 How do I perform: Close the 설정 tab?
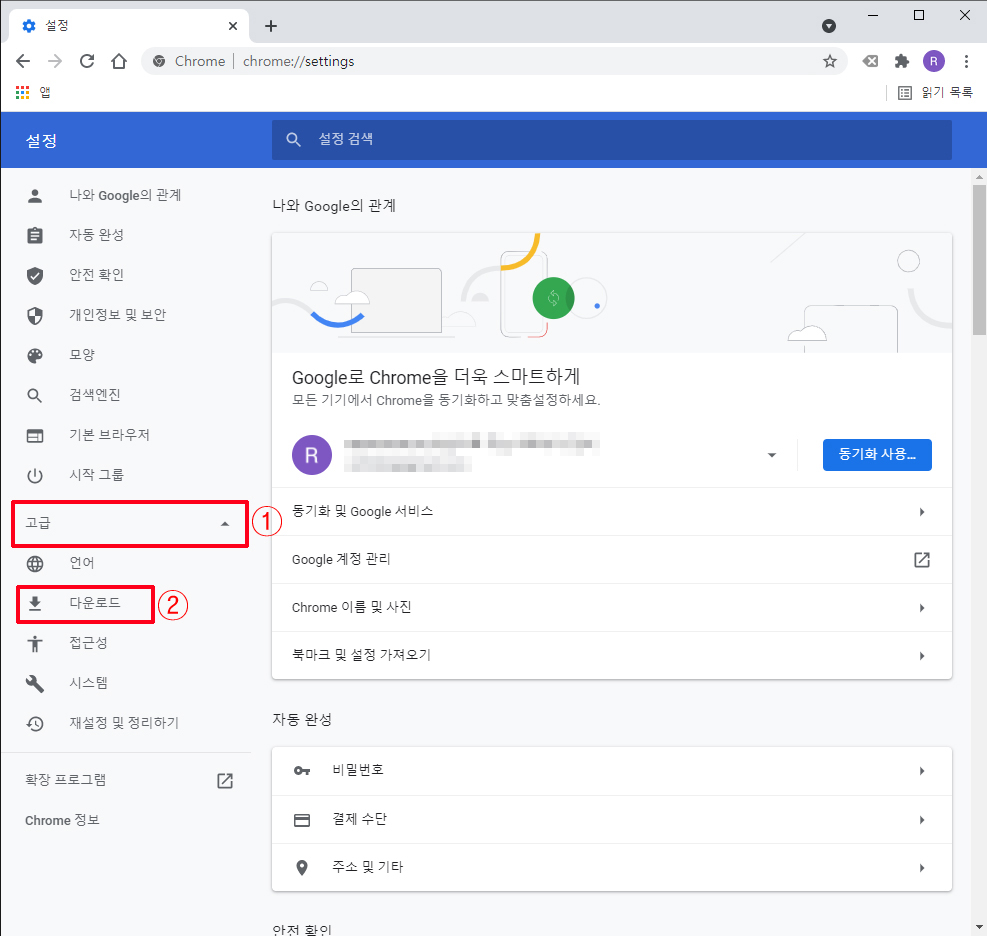(233, 26)
